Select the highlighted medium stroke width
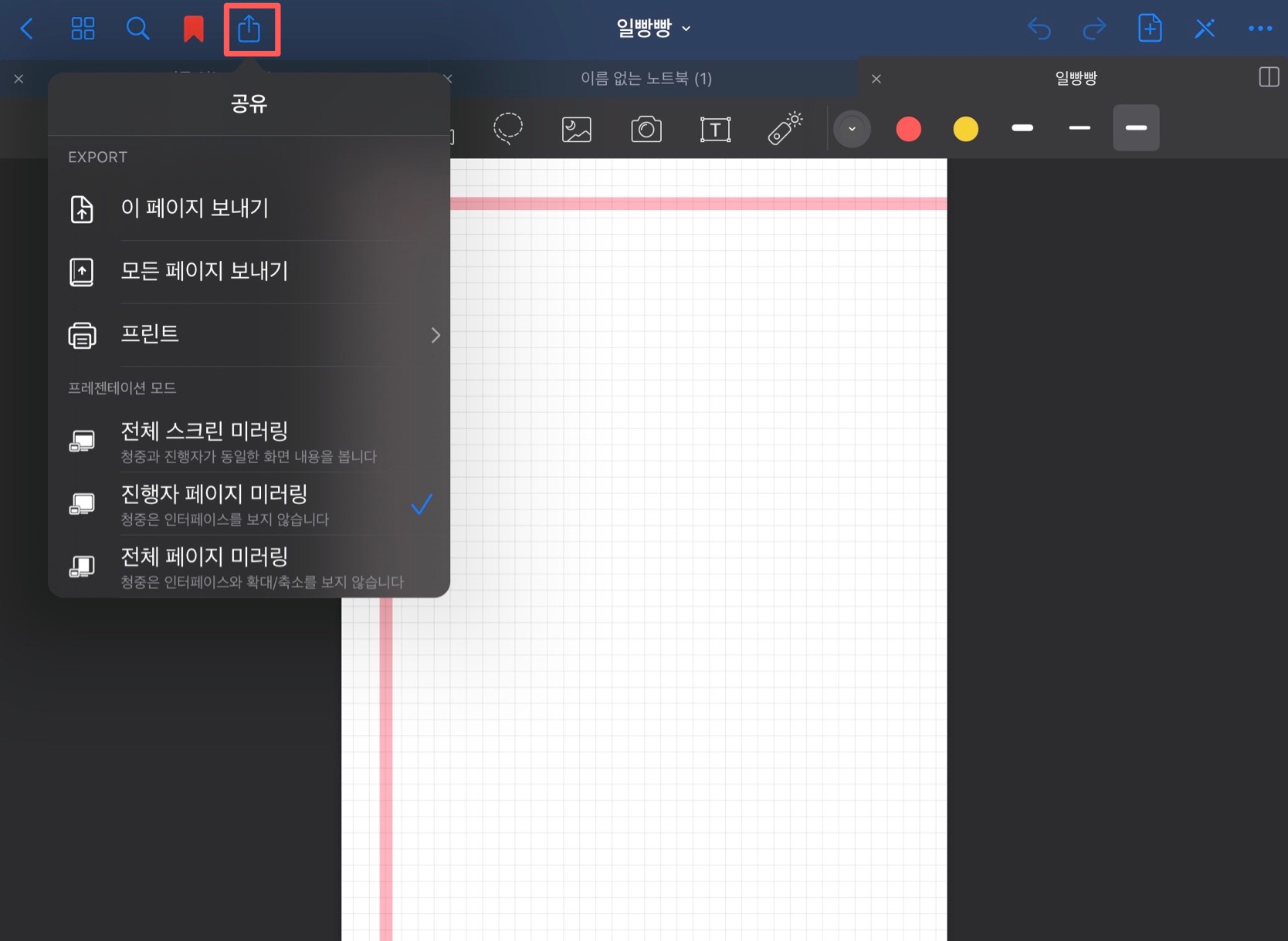 point(1136,127)
